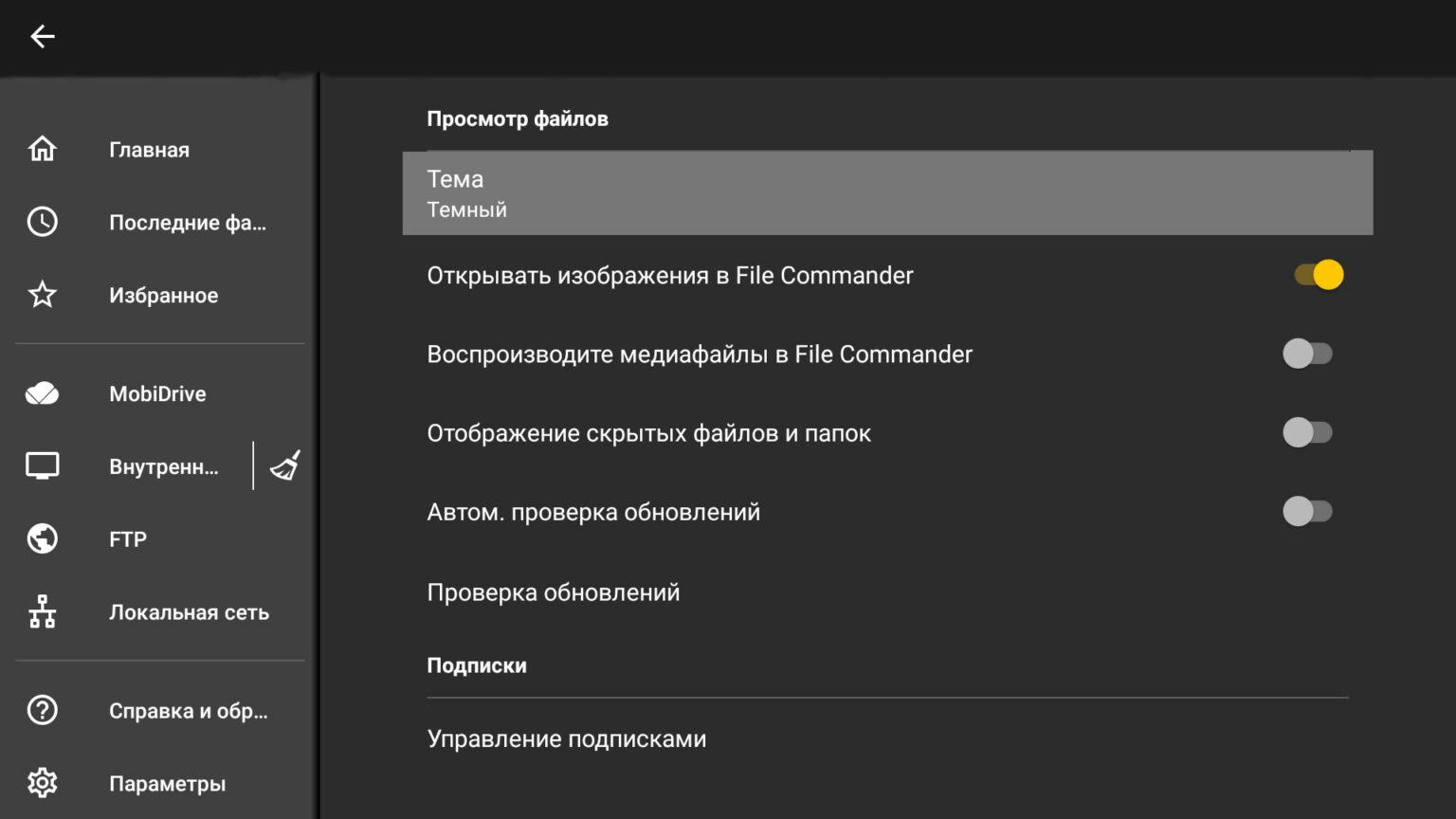Enable playing media files in File Commander
The width and height of the screenshot is (1456, 819).
point(1307,354)
